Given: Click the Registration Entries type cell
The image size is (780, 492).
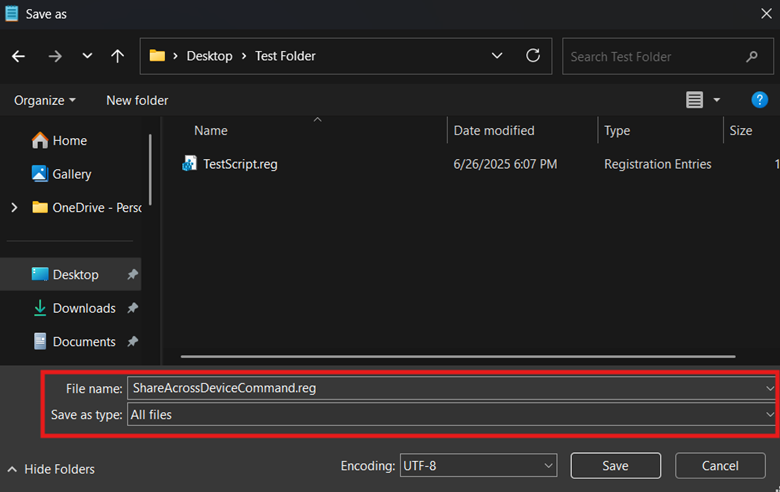Looking at the screenshot, I should 658,164.
